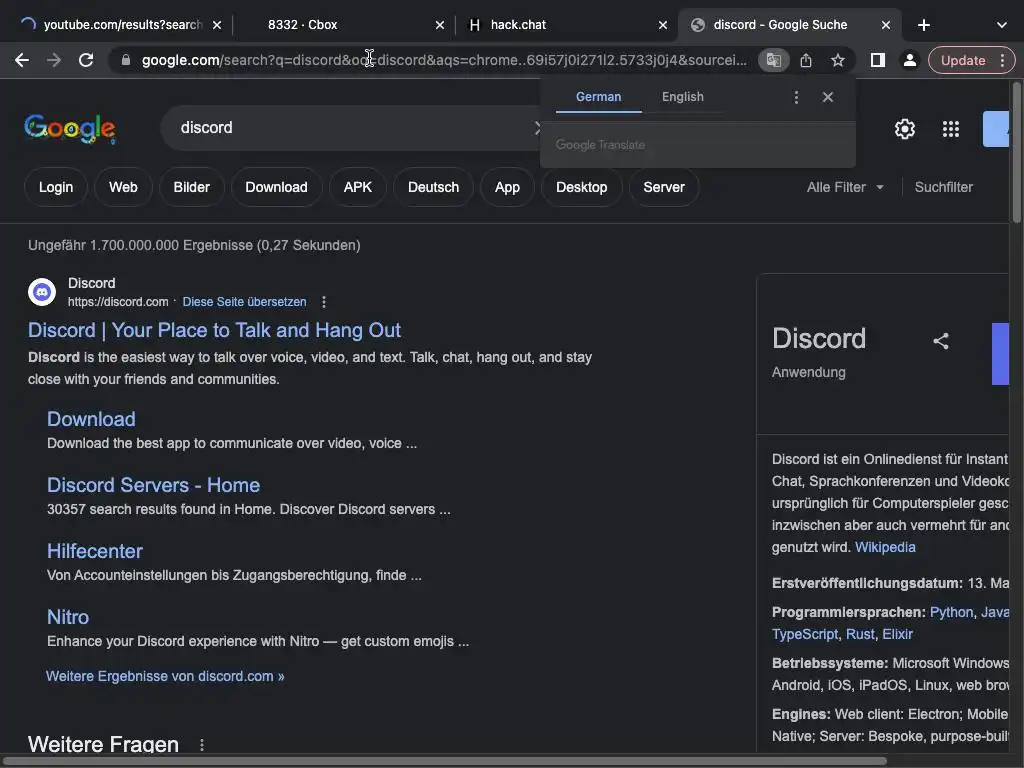Close the discord - Google Suche tab
1024x768 pixels.
point(886,25)
